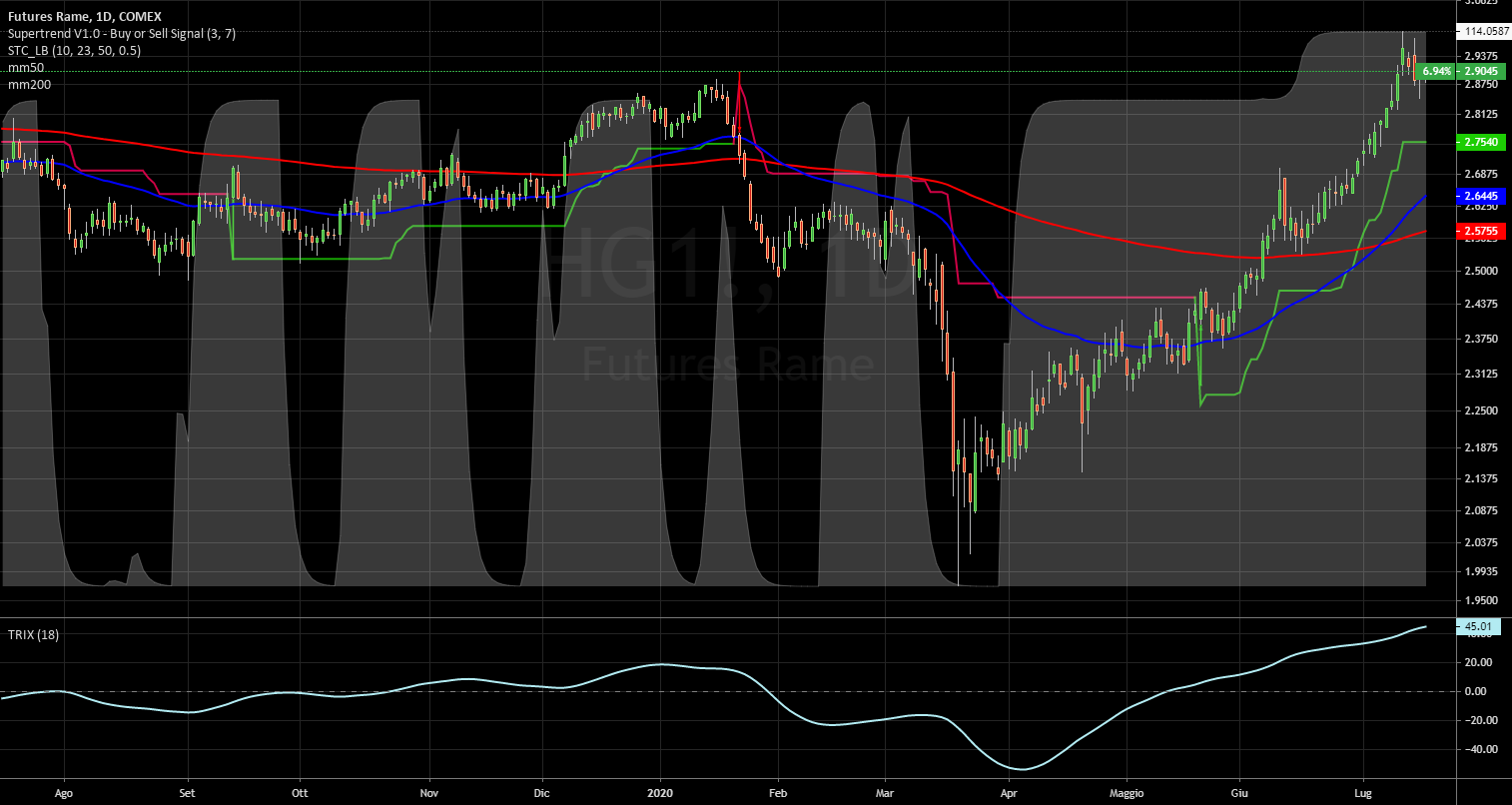Viewport: 1512px width, 805px height.
Task: Select the Supertrend V1.0 indicator legend
Action: point(122,34)
